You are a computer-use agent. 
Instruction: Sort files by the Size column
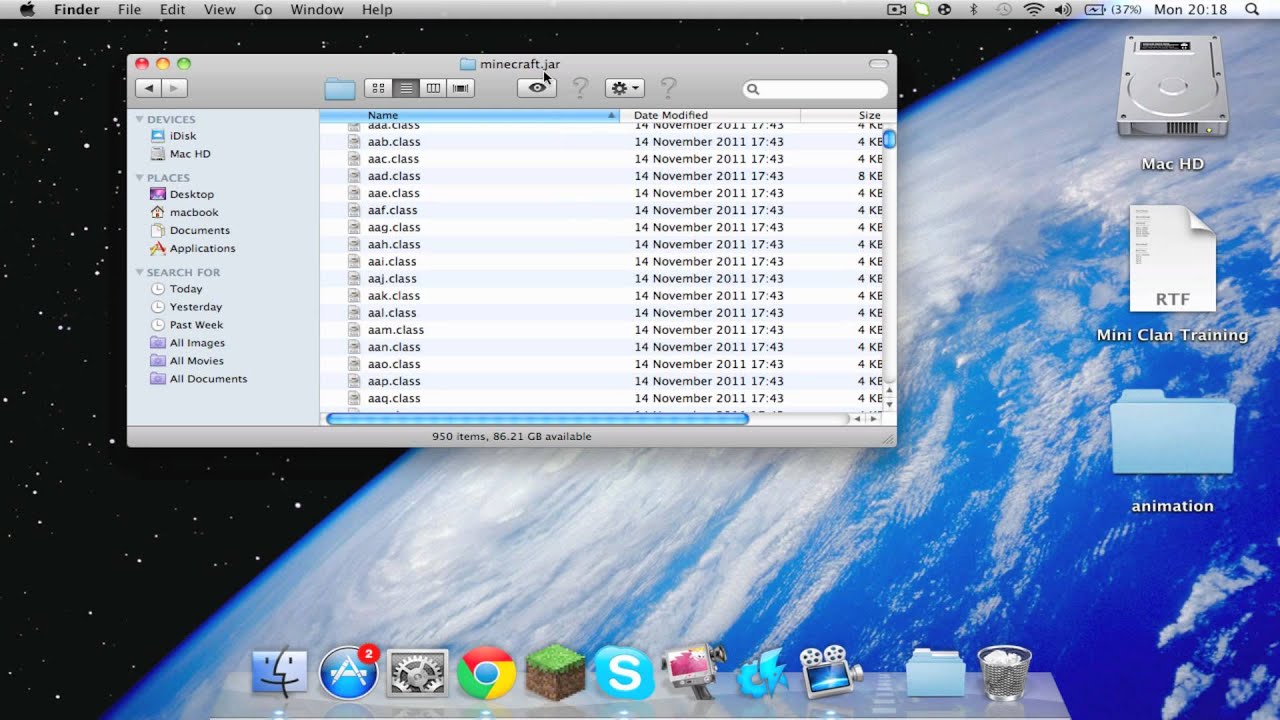(x=842, y=115)
